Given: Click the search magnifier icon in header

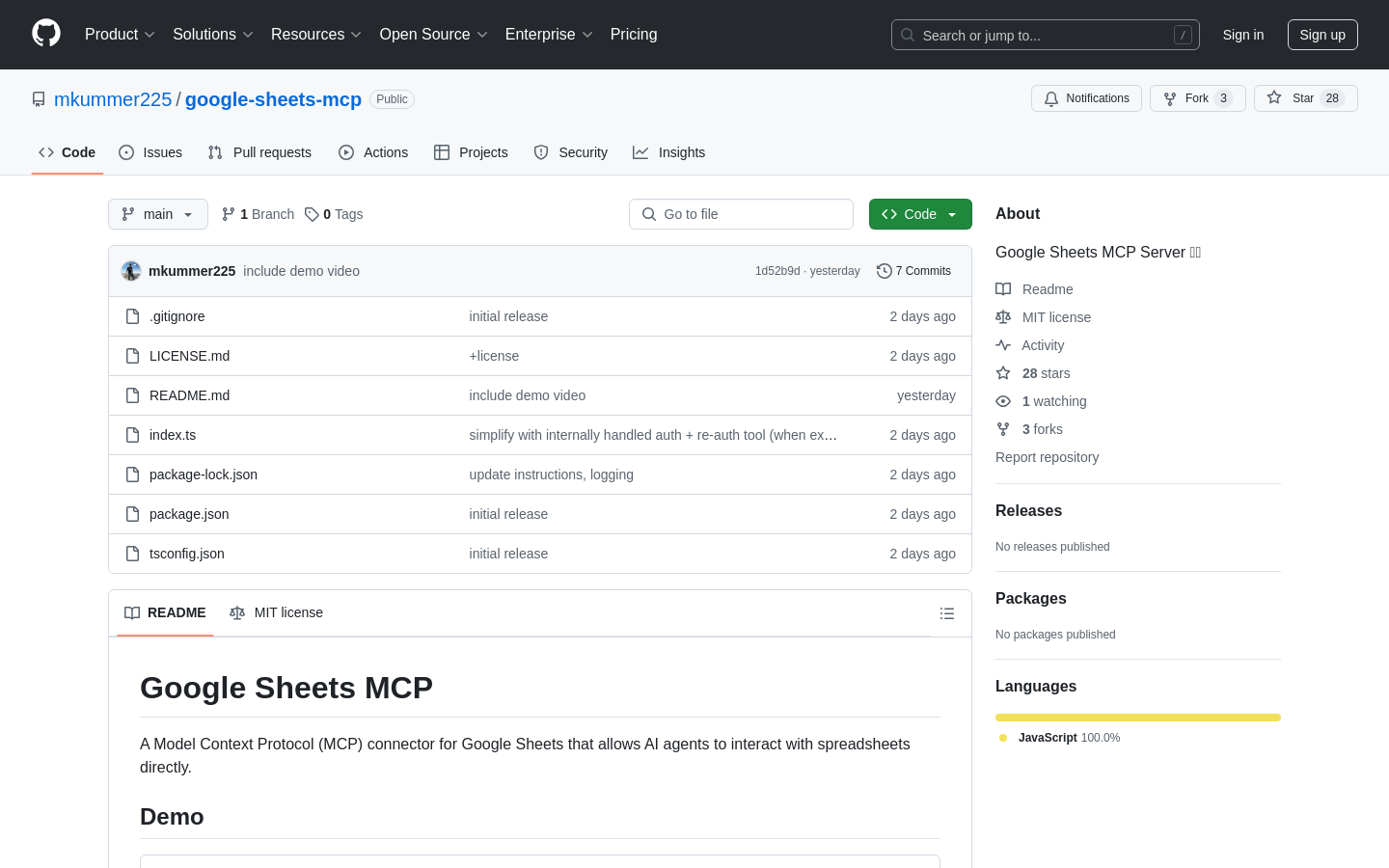Looking at the screenshot, I should pyautogui.click(x=908, y=35).
